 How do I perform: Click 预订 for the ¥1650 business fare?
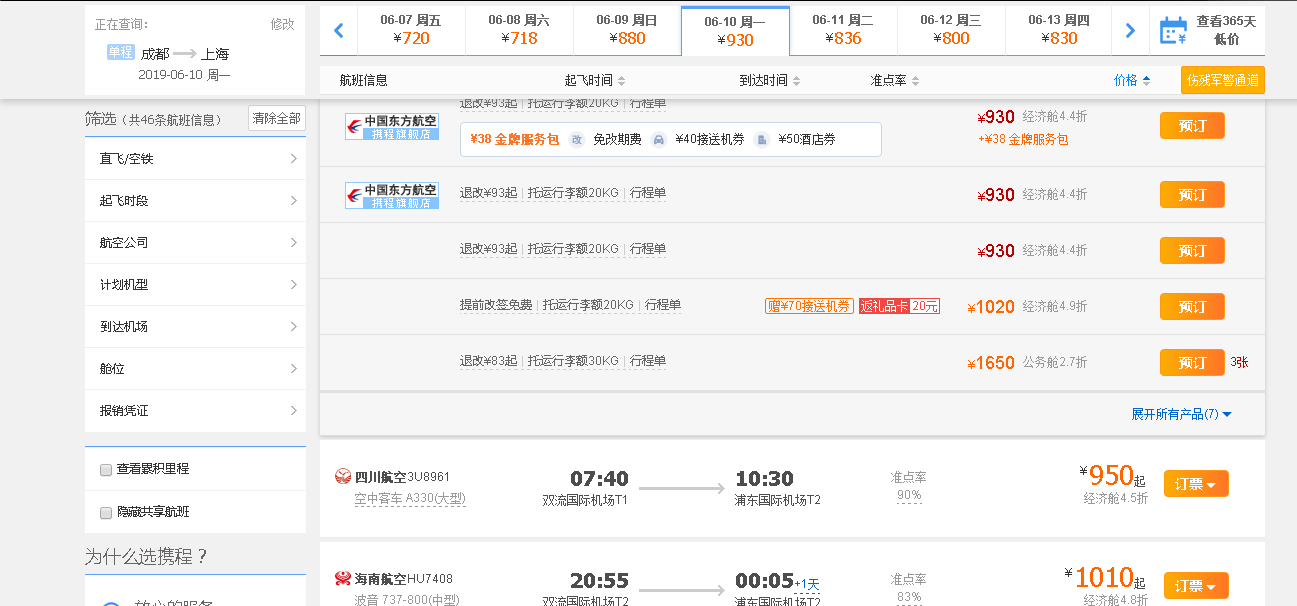(1192, 363)
